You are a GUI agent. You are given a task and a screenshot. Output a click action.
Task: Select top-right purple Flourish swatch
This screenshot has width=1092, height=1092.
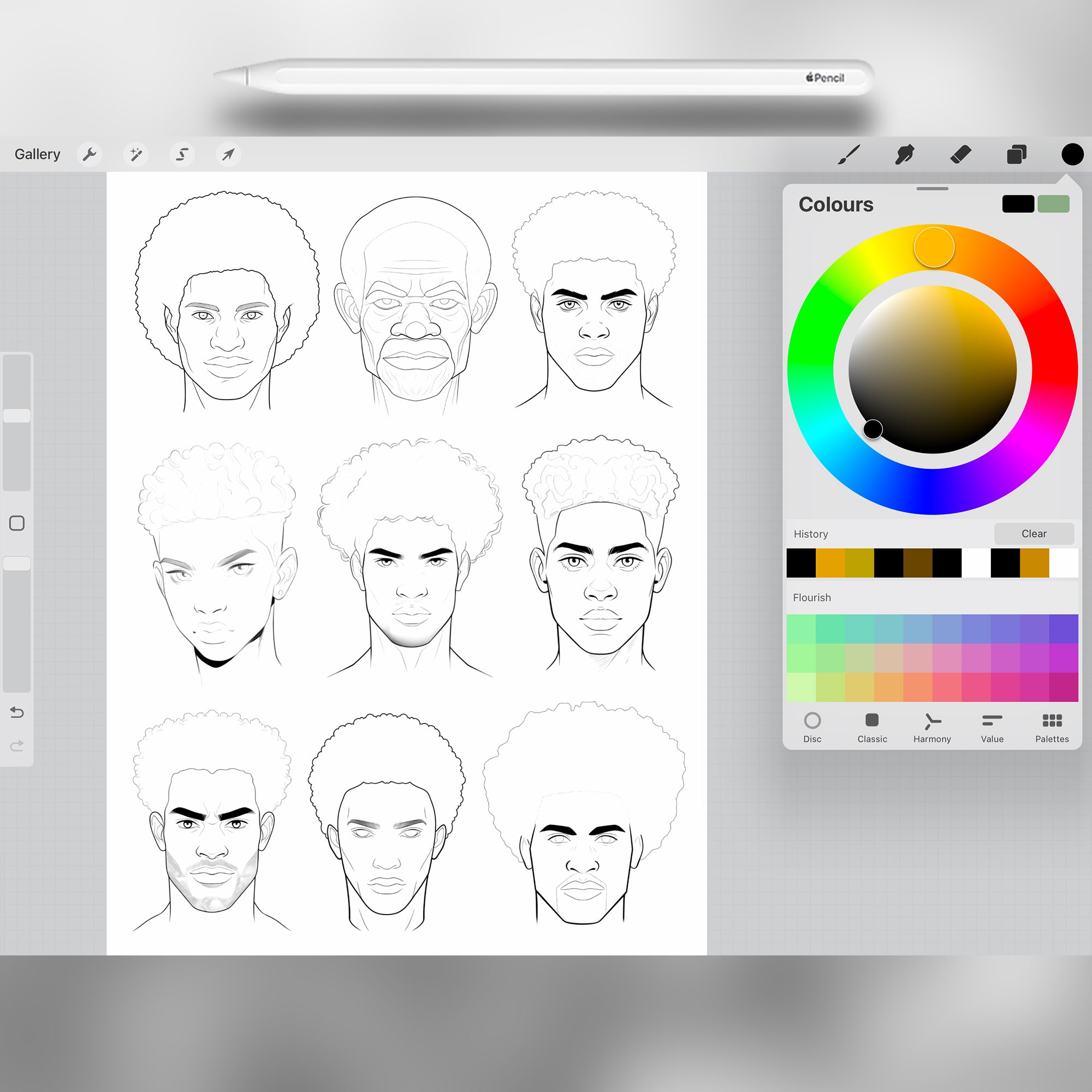[1064, 628]
